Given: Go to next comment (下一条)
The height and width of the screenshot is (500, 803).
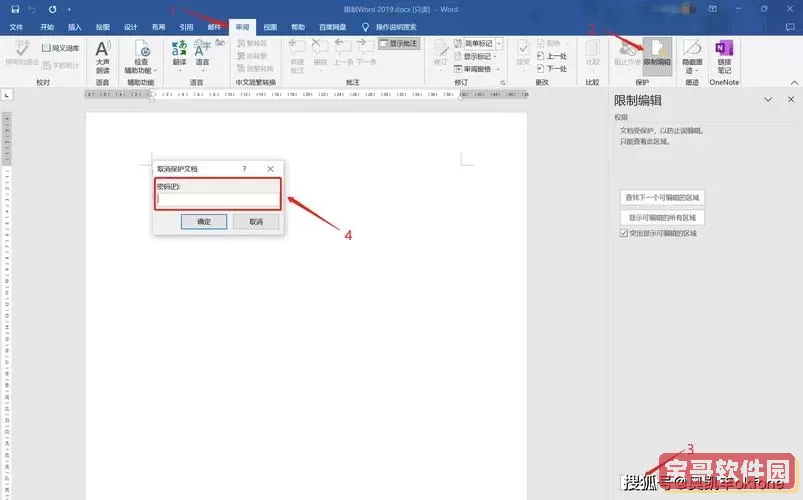Looking at the screenshot, I should click(366, 53).
